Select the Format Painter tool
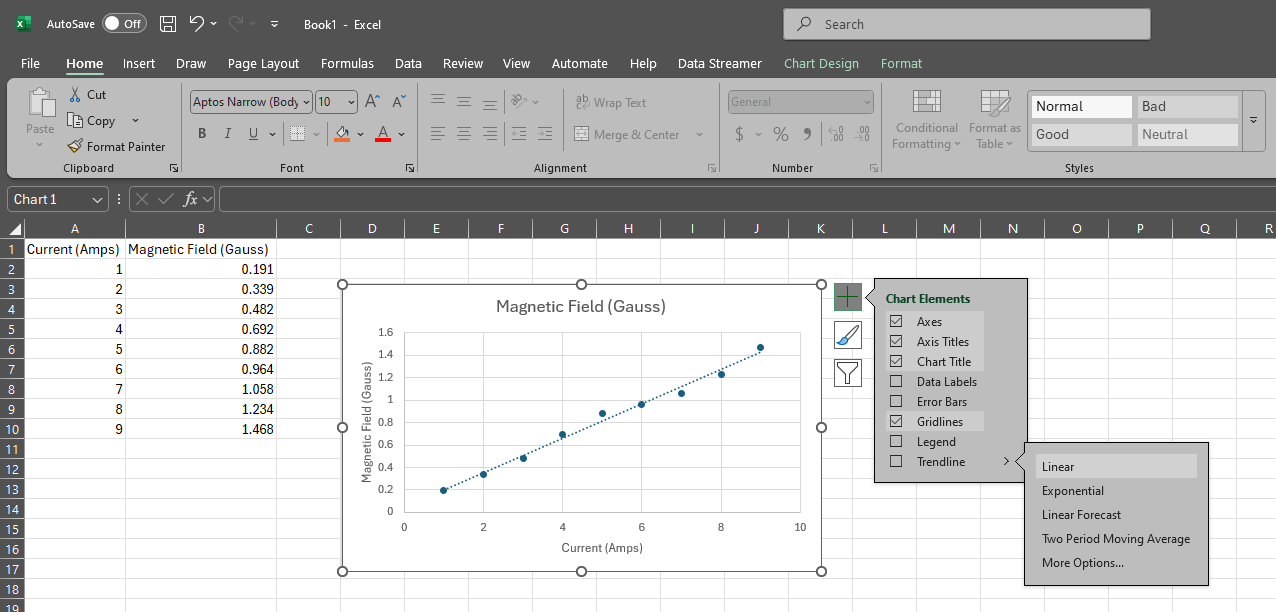 [x=117, y=146]
